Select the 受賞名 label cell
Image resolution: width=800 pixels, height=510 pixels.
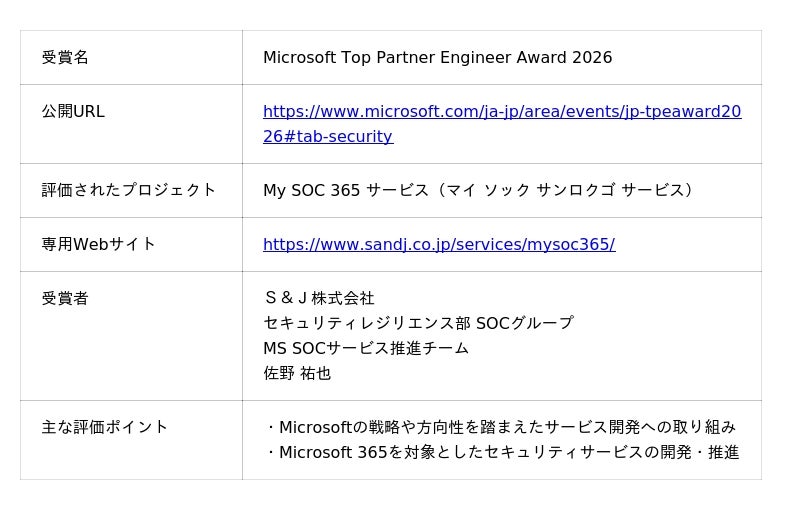point(131,58)
